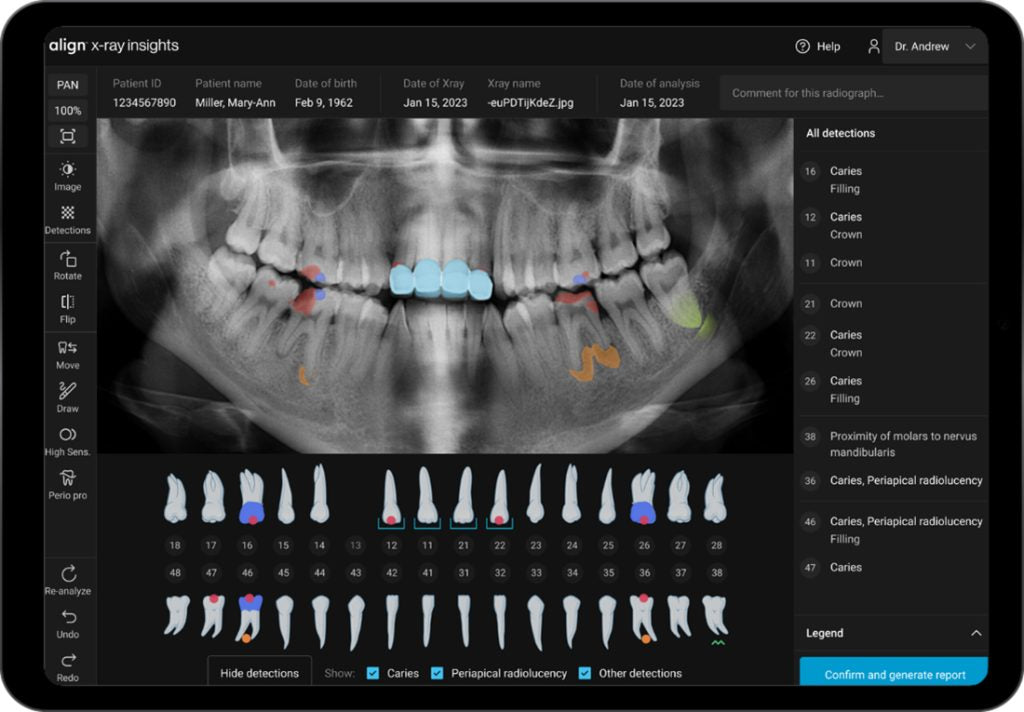
Task: Select the Move tool
Action: (67, 356)
